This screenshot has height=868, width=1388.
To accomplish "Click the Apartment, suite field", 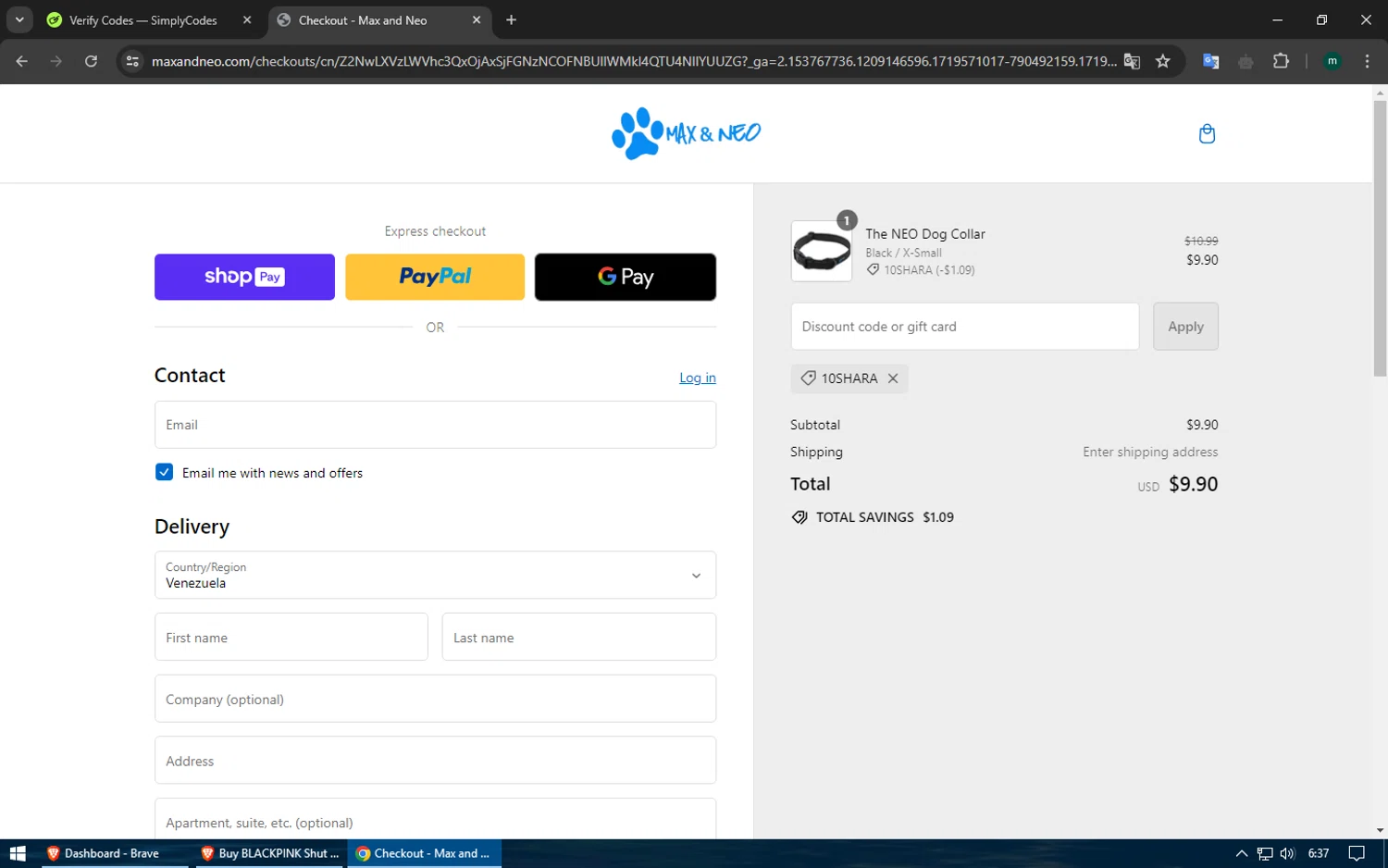I will [x=435, y=820].
